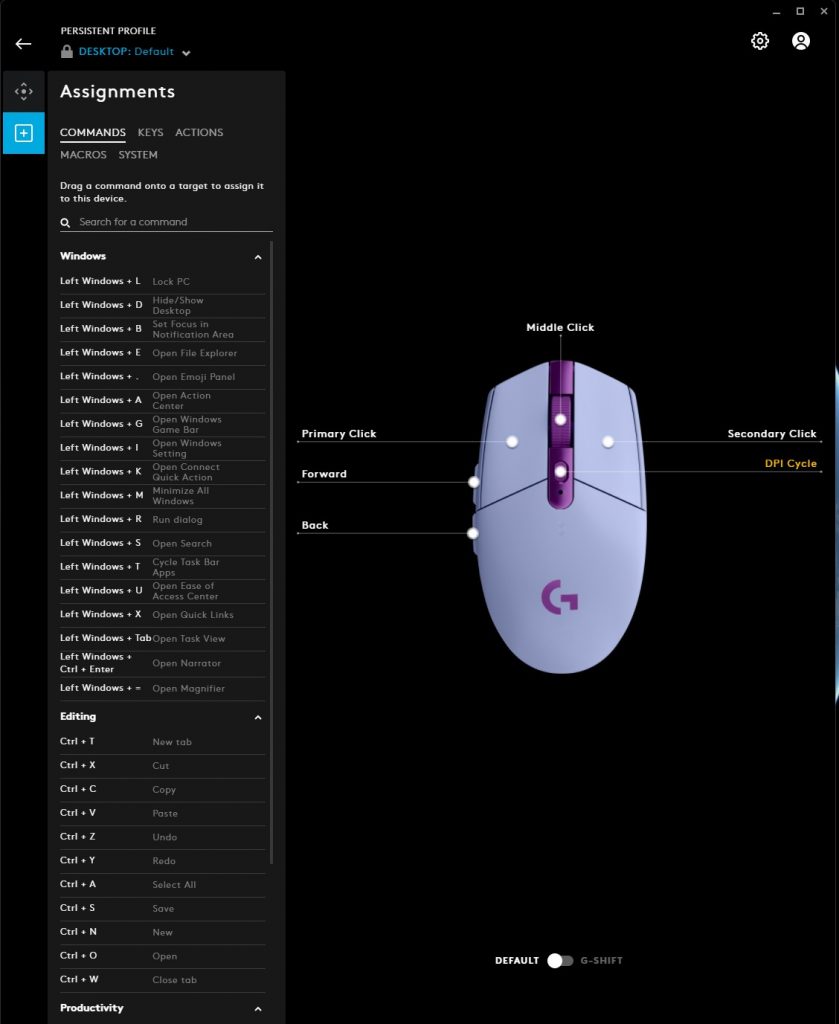Screen dimensions: 839x1024
Task: Collapse the Editing command group
Action: [258, 718]
